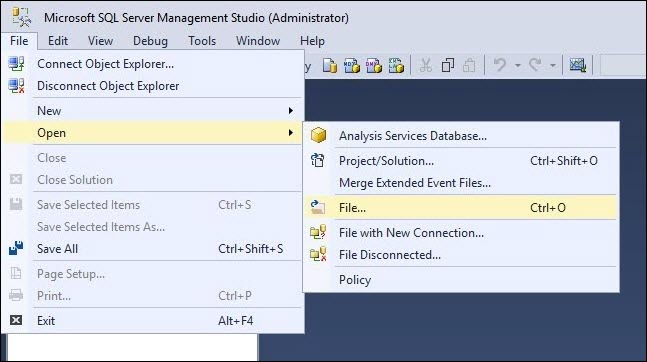This screenshot has height=362, width=647.
Task: Open the Help menu
Action: (312, 41)
